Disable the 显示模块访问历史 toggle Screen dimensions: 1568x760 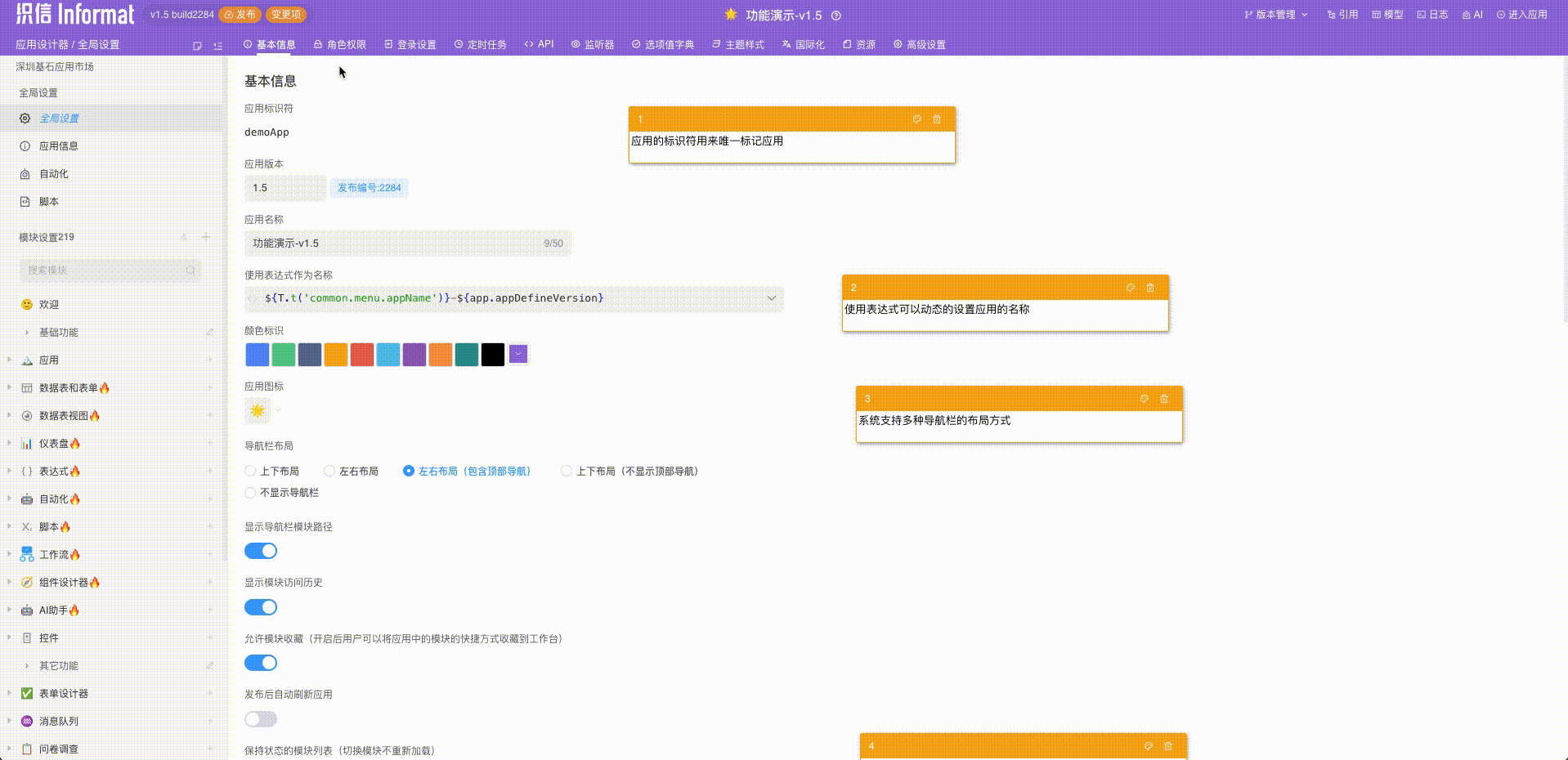(x=261, y=606)
